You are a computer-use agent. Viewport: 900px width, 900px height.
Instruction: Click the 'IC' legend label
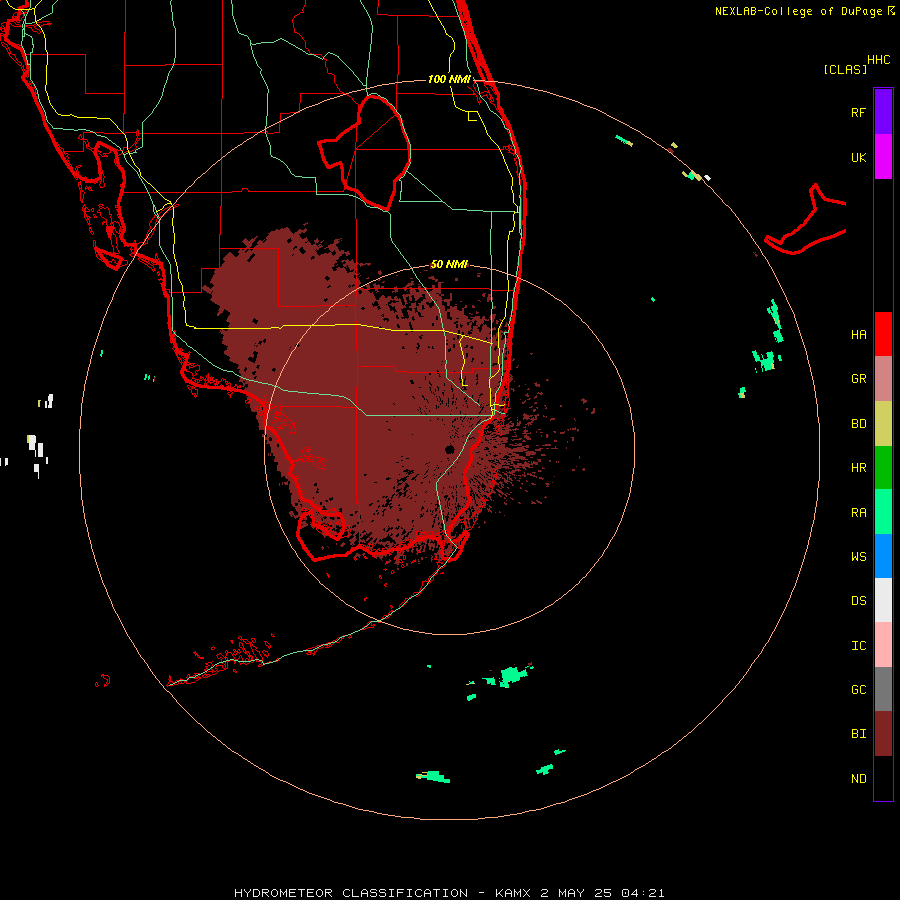858,646
